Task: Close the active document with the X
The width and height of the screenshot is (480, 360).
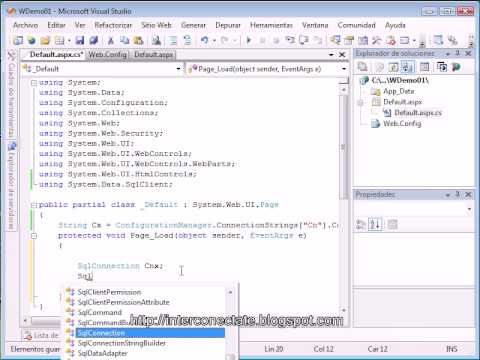Action: click(x=342, y=54)
